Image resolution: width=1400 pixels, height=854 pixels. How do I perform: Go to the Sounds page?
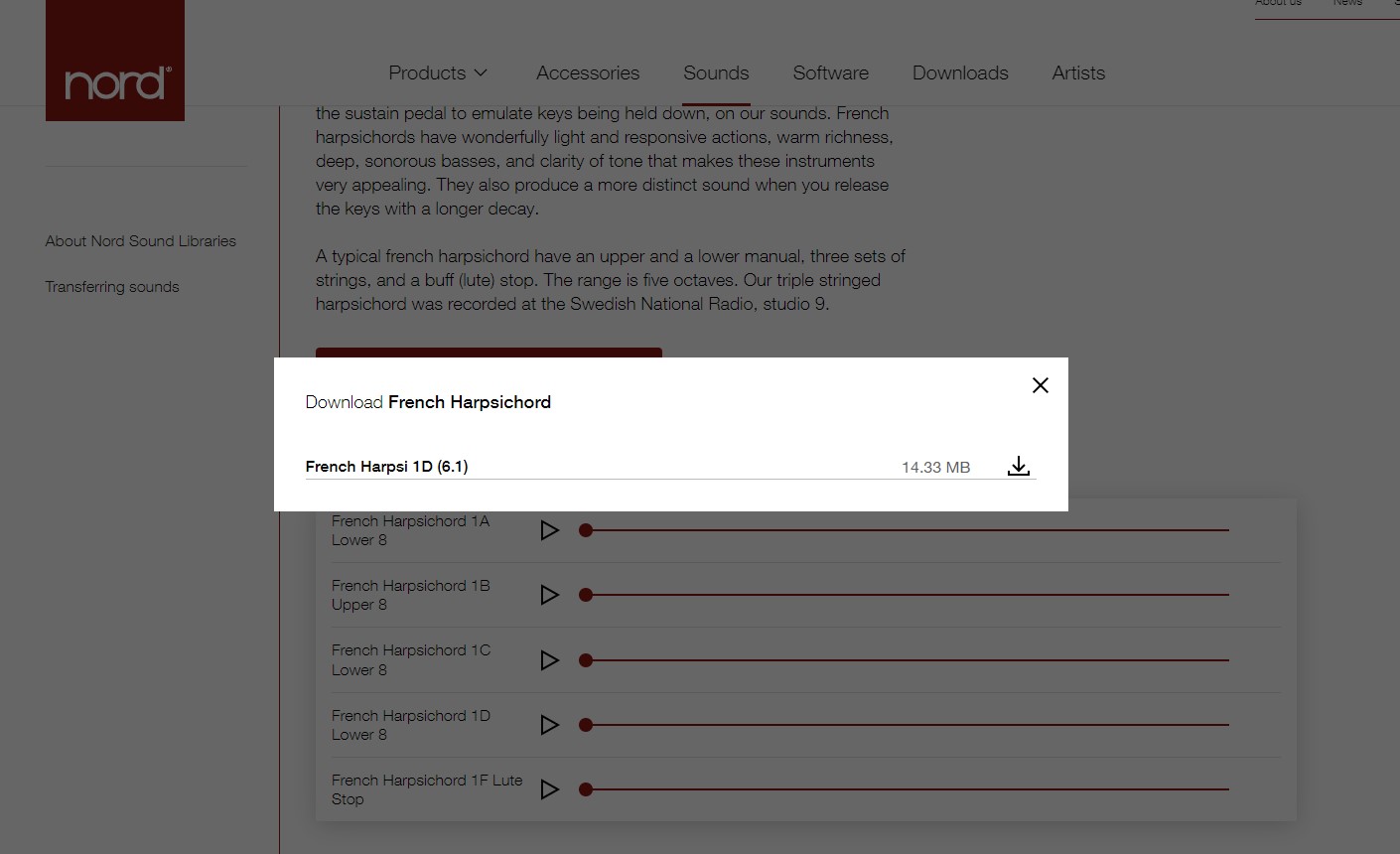click(716, 72)
